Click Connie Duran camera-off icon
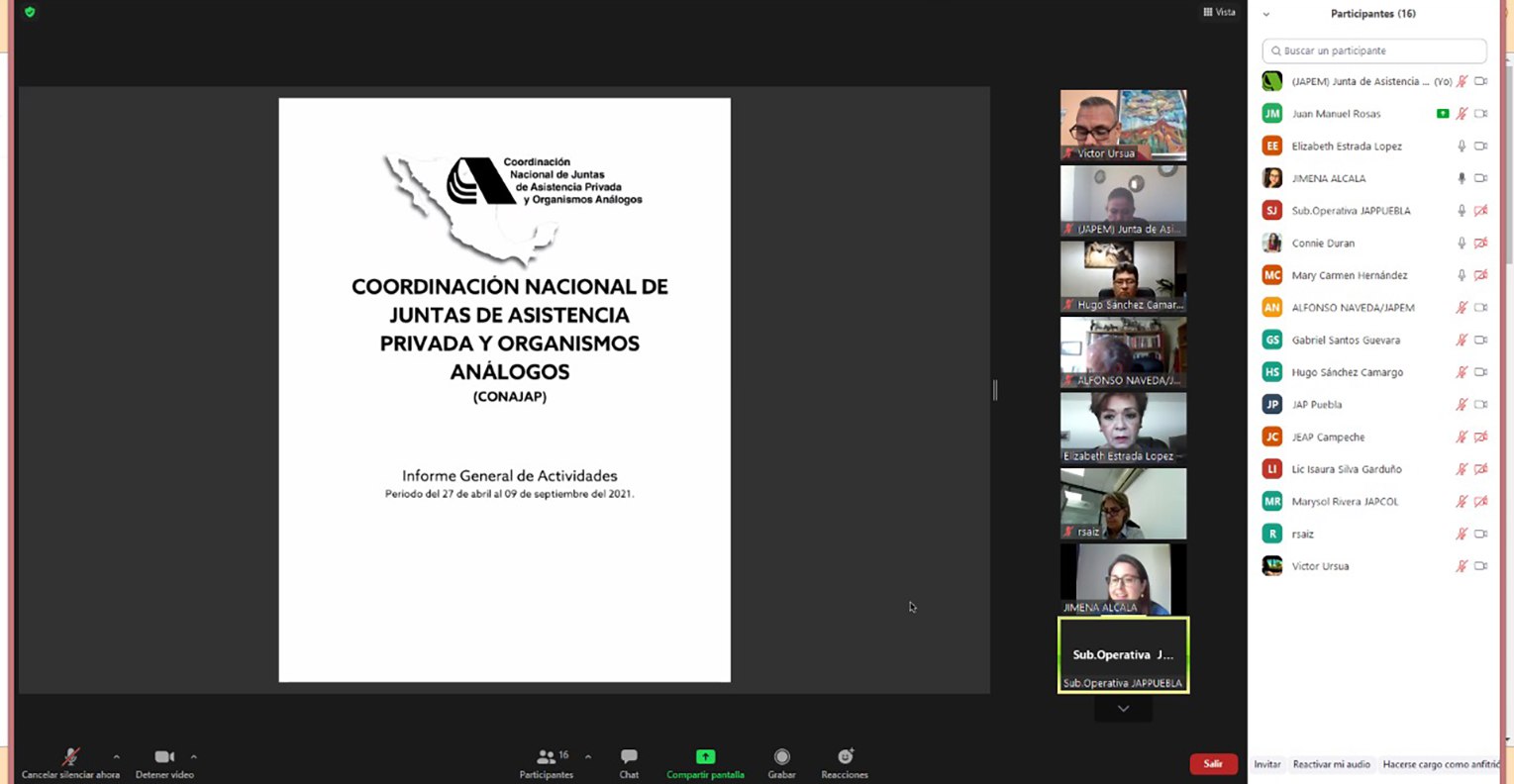1514x784 pixels. [1481, 244]
